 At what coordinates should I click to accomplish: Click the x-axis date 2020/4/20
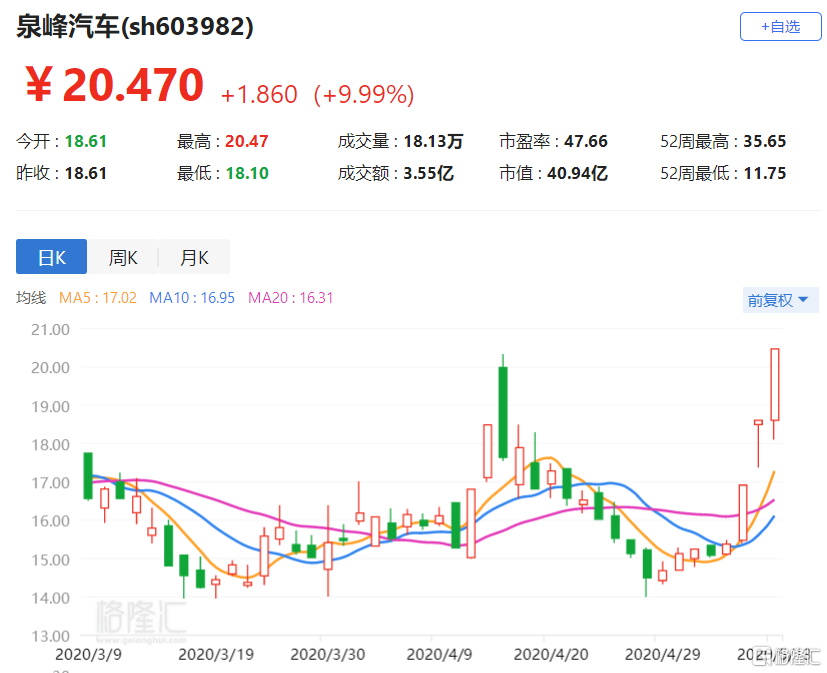(x=551, y=655)
